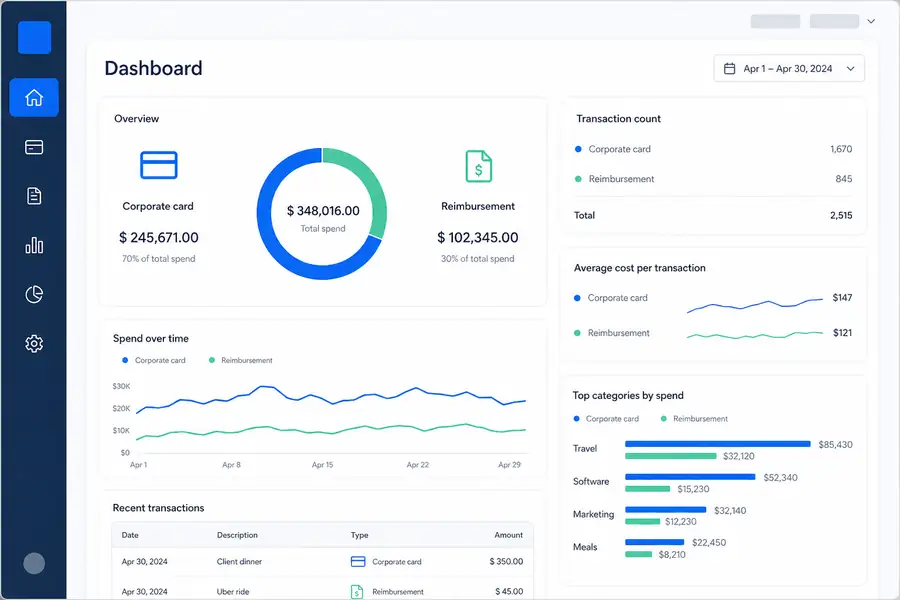This screenshot has height=600, width=900.
Task: Click the Meals category label
Action: tap(585, 547)
